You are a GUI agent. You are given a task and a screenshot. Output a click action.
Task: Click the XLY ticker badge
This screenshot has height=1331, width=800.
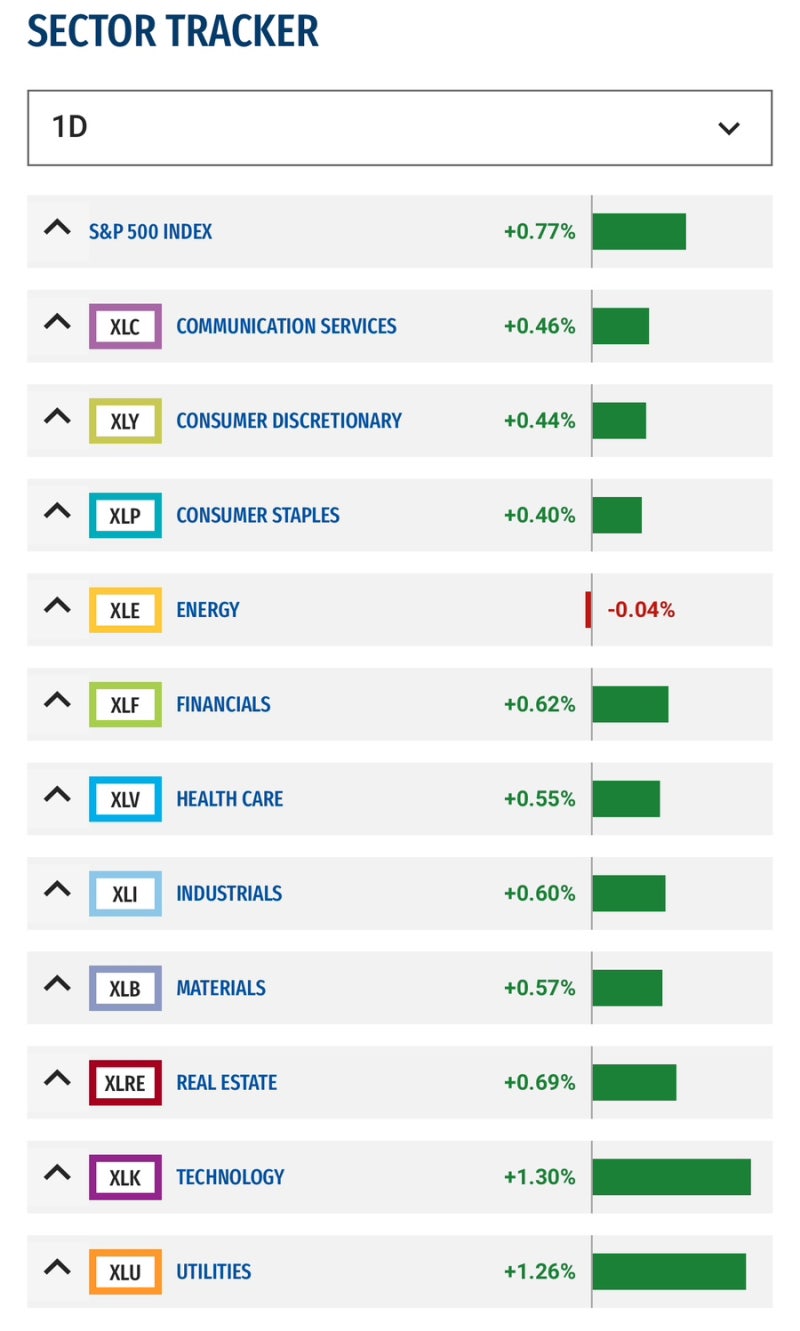coord(125,421)
